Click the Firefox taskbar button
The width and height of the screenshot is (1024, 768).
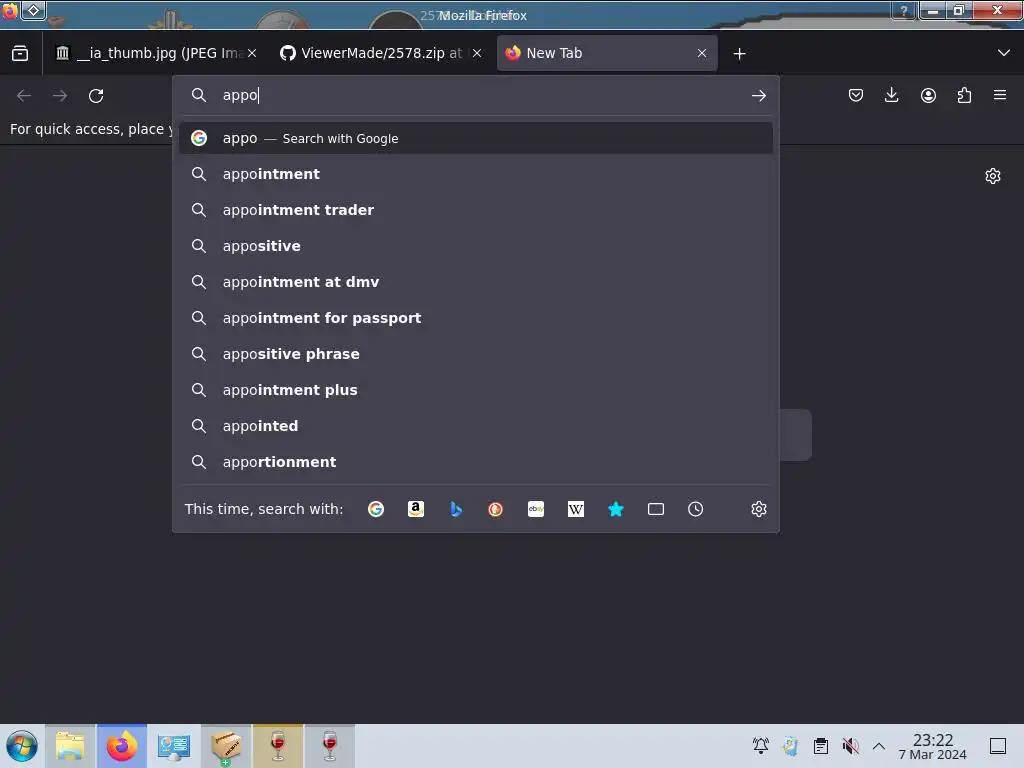point(122,746)
